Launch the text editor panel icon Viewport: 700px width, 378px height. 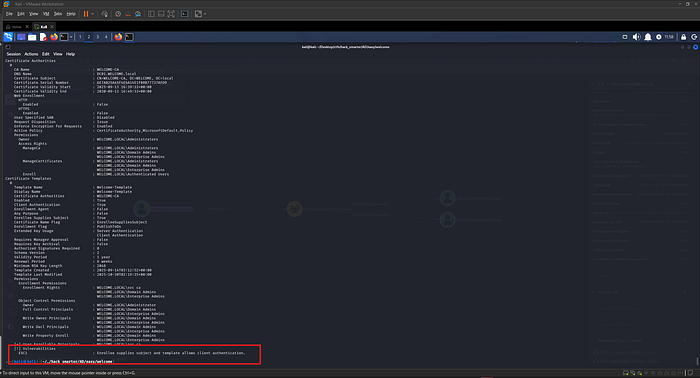[x=43, y=37]
